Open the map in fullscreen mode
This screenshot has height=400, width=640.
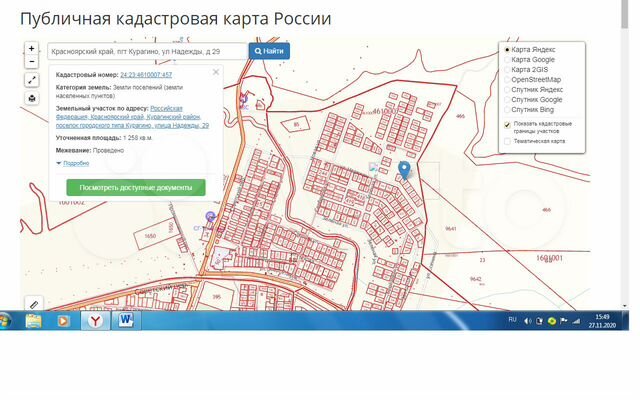coord(31,80)
